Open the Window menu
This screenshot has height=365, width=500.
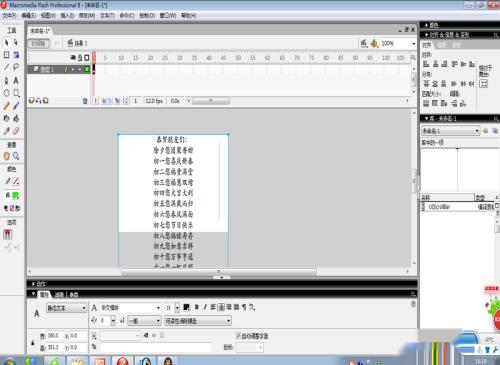coord(168,15)
